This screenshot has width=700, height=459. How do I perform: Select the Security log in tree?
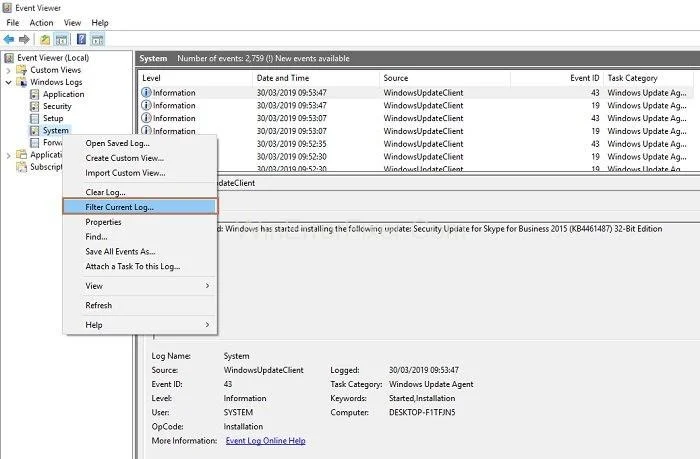tap(57, 106)
